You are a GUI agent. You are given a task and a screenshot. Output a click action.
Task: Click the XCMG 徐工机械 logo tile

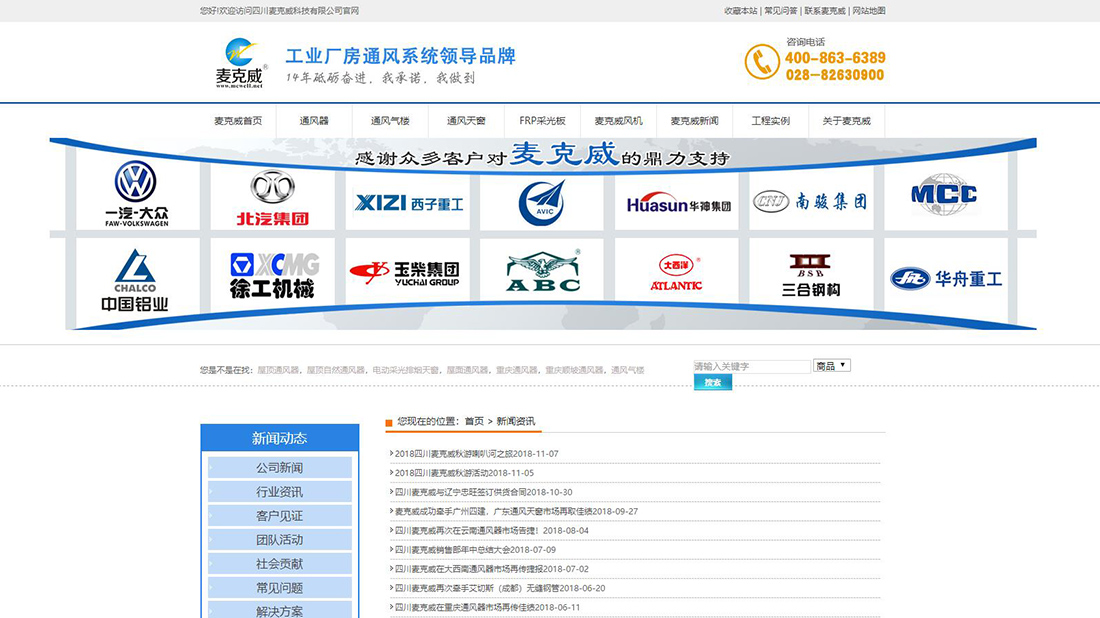272,274
